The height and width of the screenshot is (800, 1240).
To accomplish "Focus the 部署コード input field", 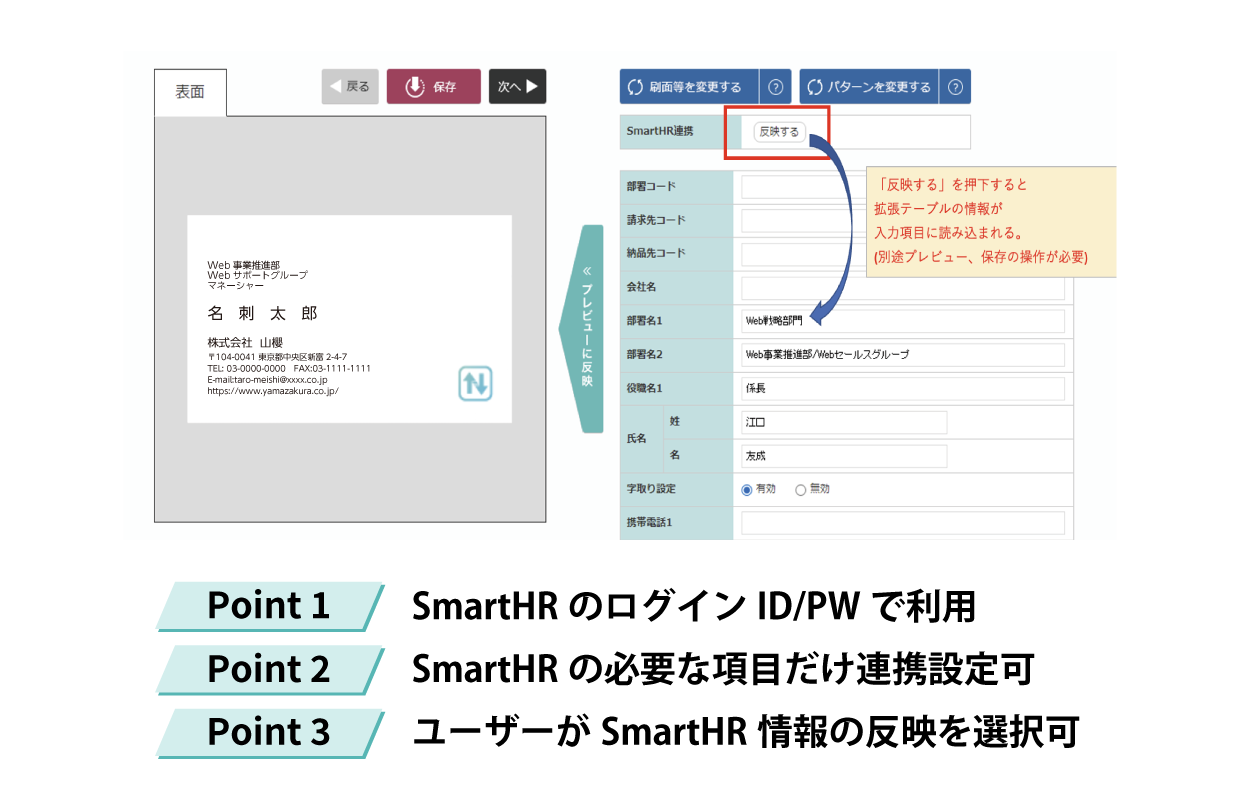I will (800, 187).
